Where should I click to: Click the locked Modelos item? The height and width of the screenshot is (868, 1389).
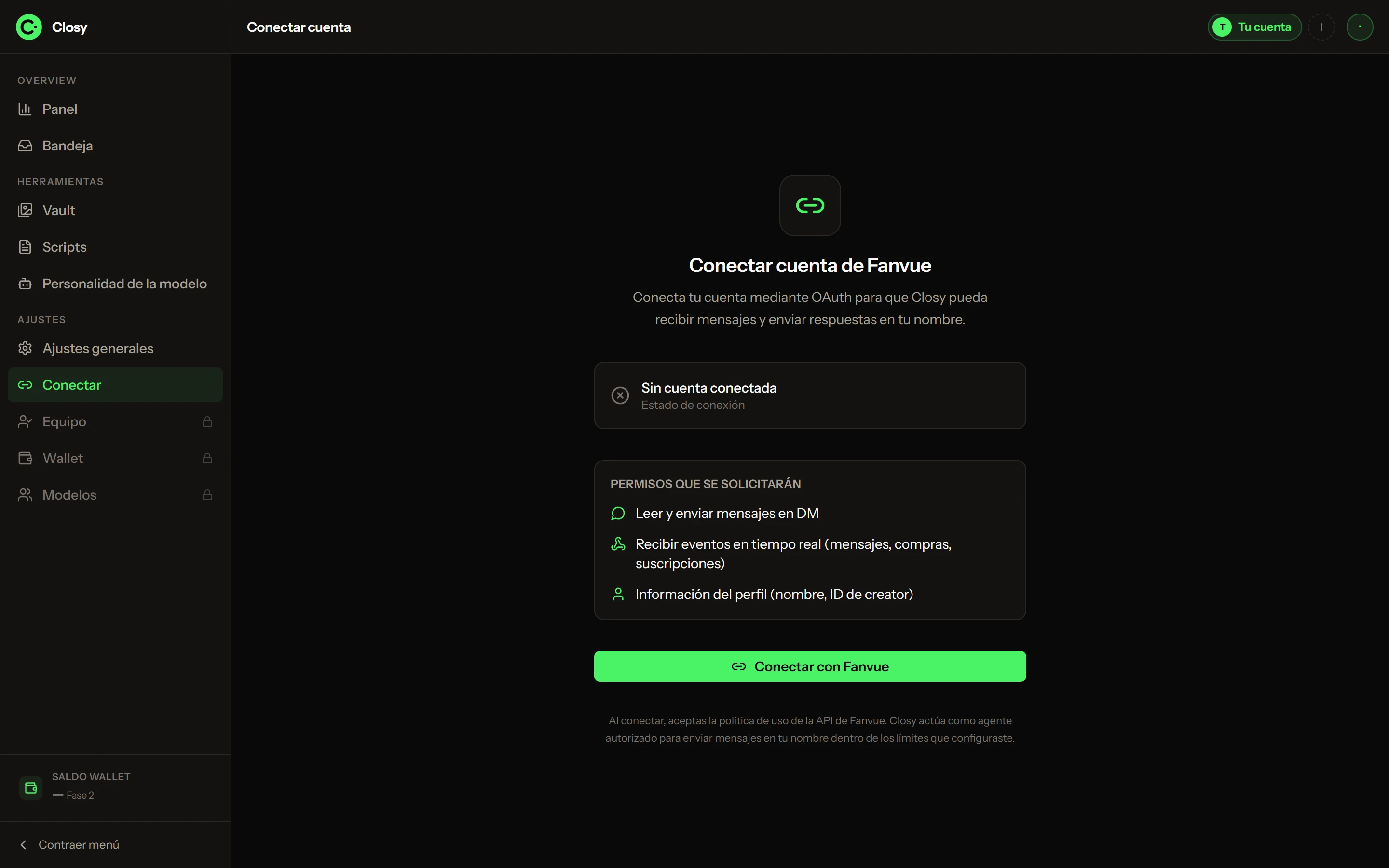tap(115, 495)
